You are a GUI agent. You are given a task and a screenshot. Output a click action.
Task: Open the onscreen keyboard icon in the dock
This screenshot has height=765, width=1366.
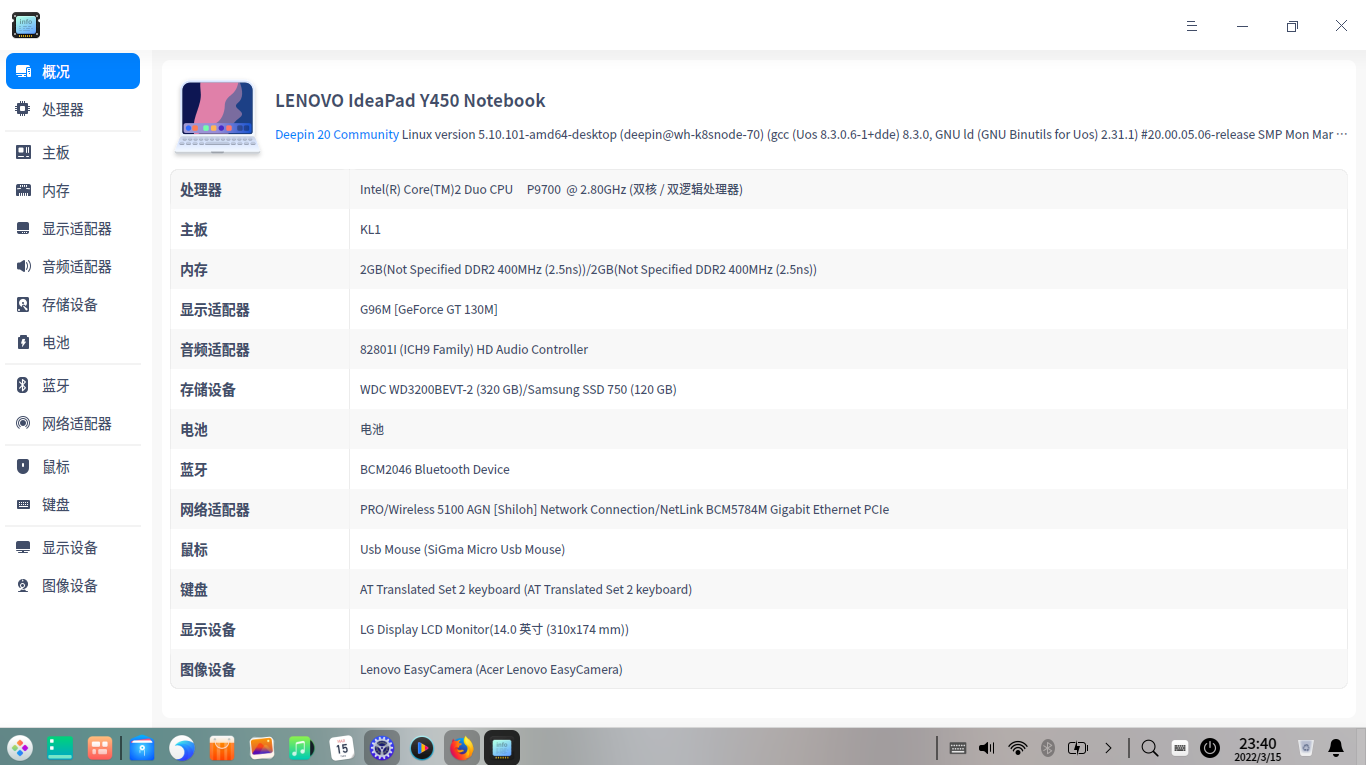[1180, 747]
